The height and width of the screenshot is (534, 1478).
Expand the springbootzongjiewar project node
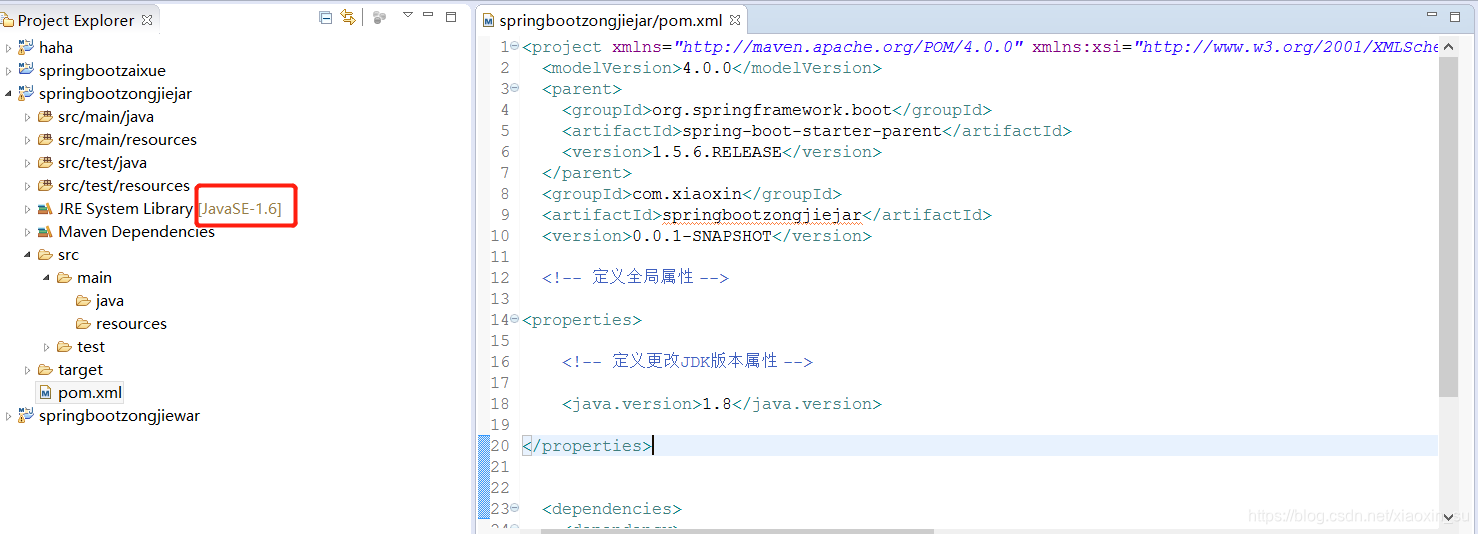(9, 415)
